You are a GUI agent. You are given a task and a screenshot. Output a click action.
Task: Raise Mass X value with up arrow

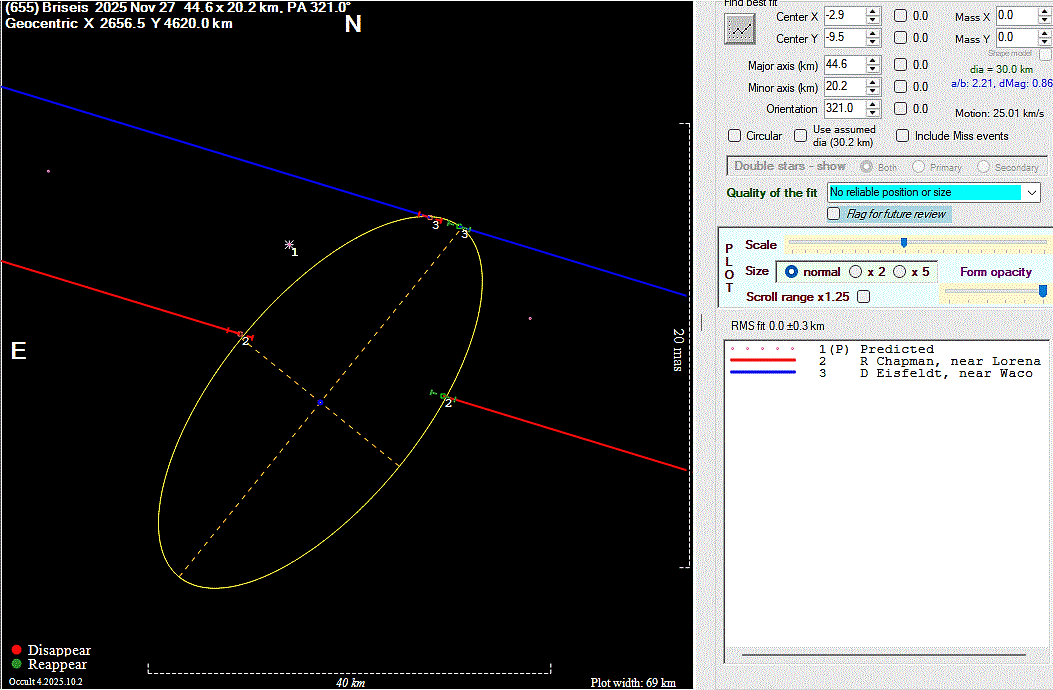click(1044, 12)
